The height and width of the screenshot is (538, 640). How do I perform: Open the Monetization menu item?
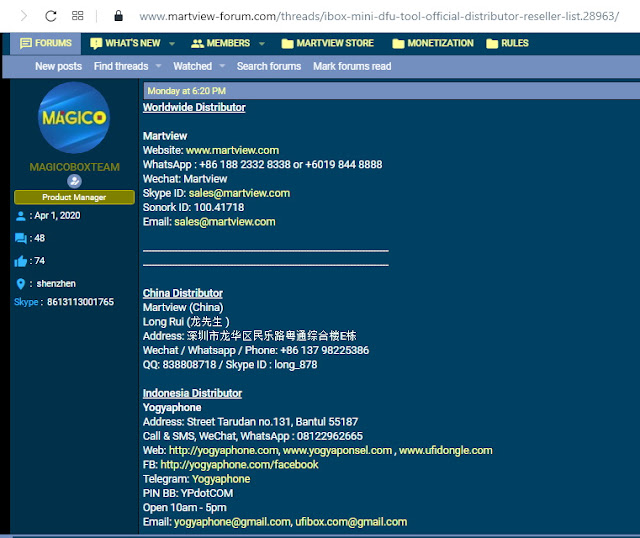click(433, 43)
